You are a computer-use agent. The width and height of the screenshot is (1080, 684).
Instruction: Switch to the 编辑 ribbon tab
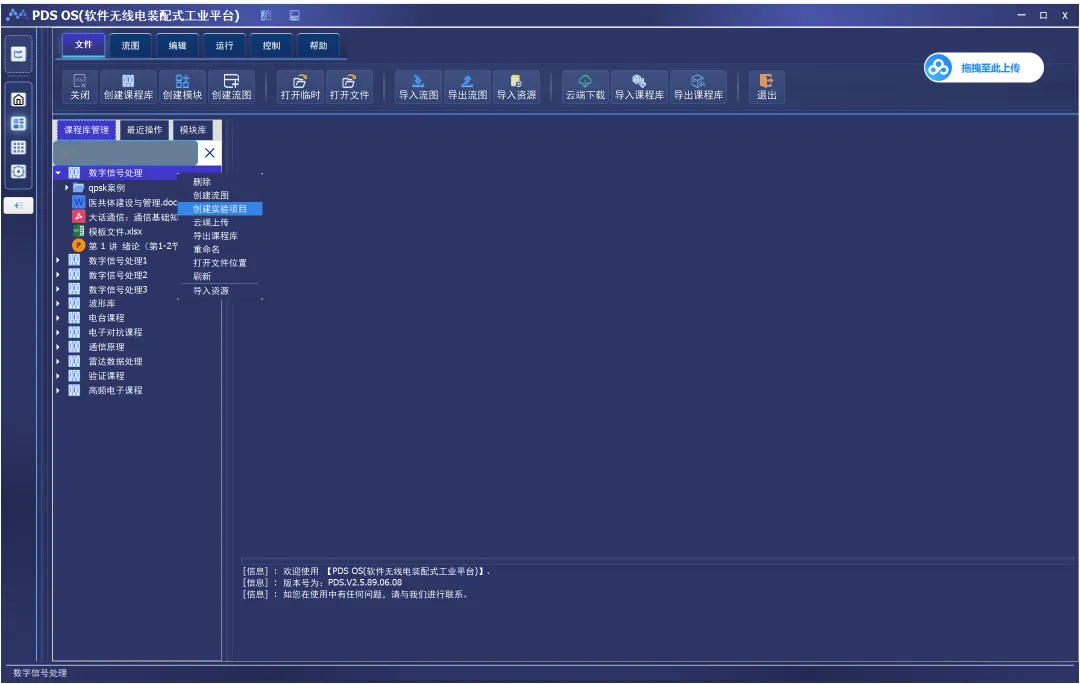point(177,45)
